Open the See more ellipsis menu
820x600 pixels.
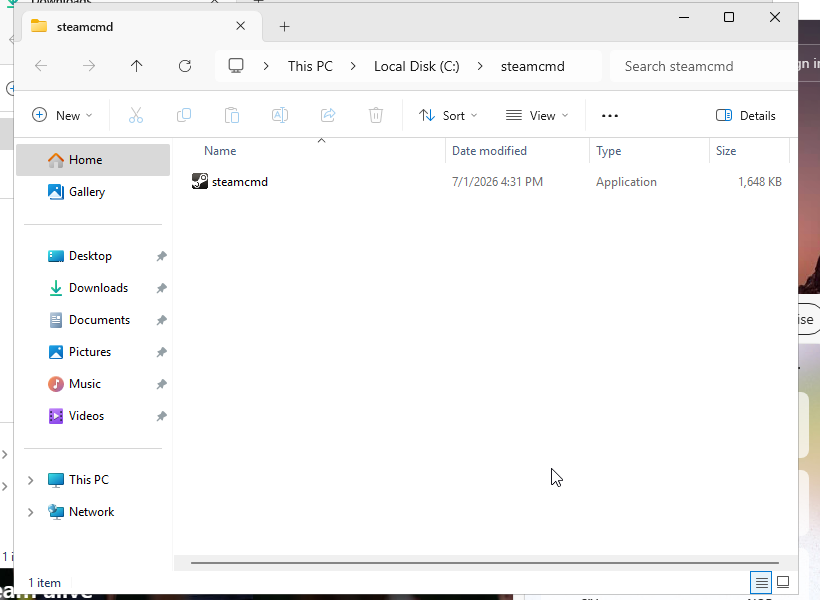pos(610,116)
